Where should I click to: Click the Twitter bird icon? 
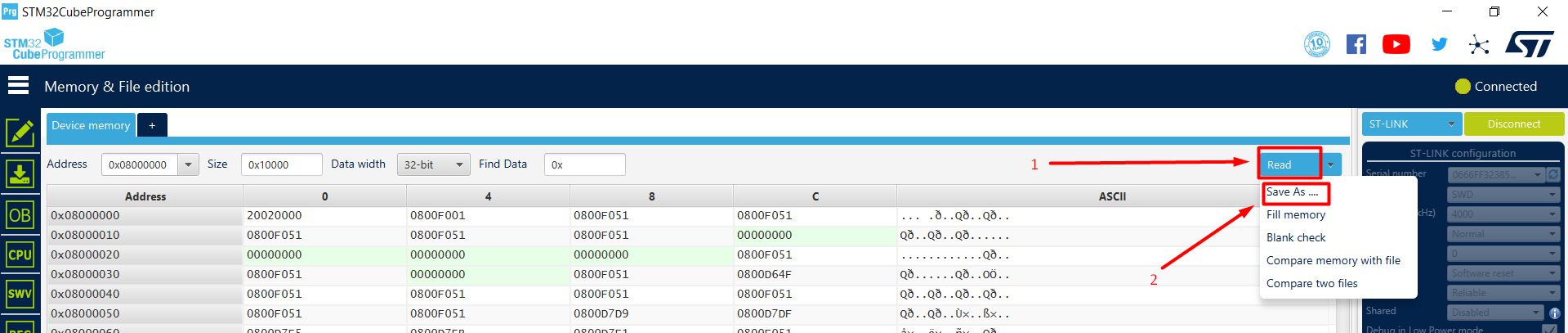1439,44
